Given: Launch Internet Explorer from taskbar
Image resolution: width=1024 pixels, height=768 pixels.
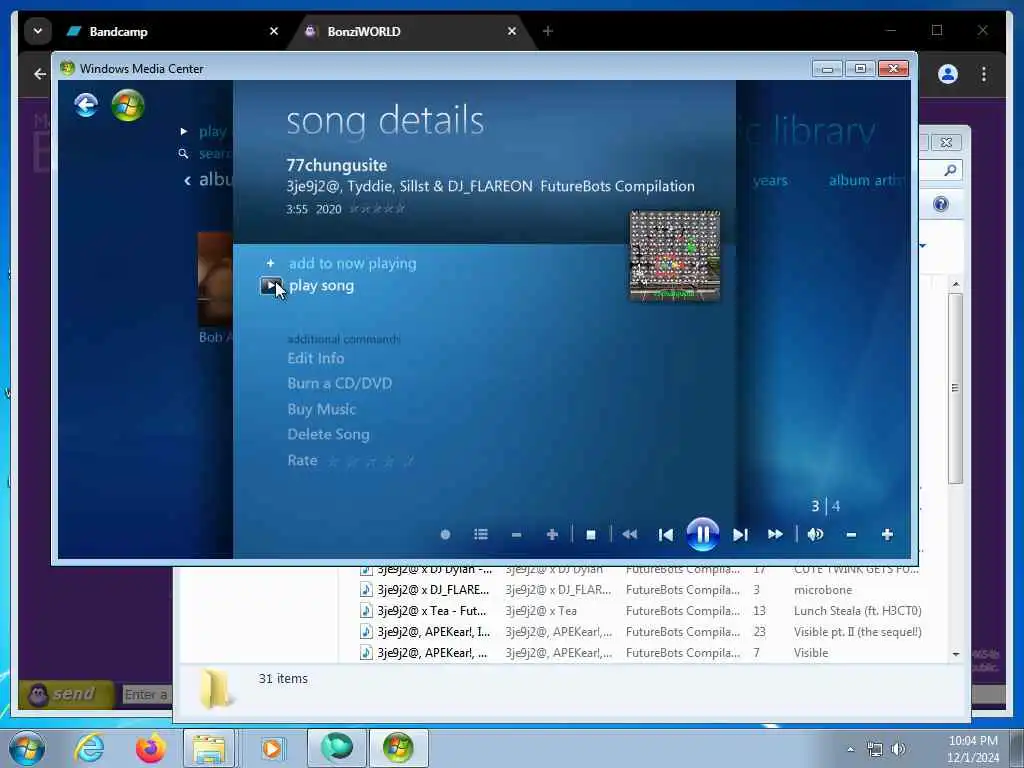Looking at the screenshot, I should [89, 748].
